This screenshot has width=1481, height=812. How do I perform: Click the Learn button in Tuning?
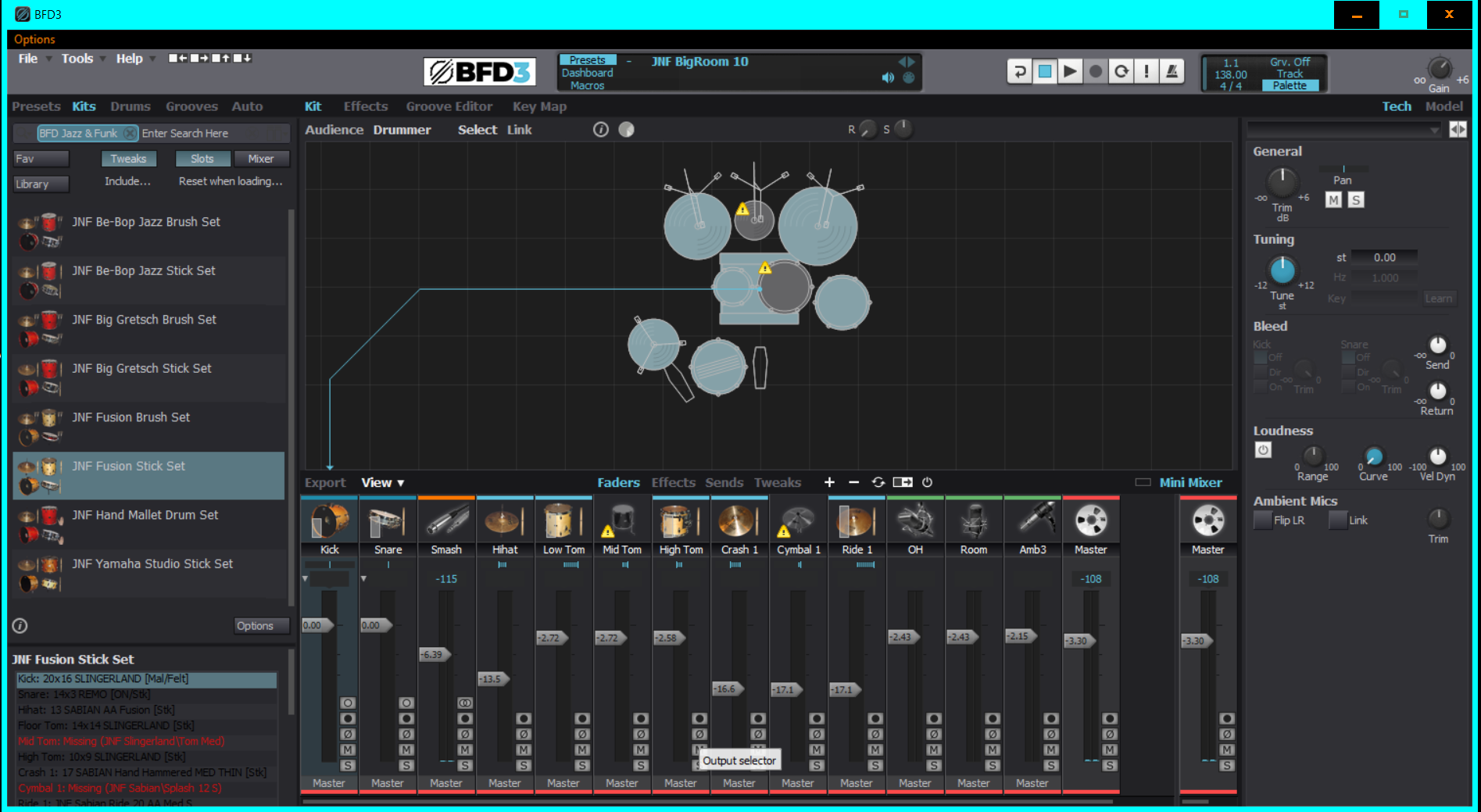click(1438, 299)
